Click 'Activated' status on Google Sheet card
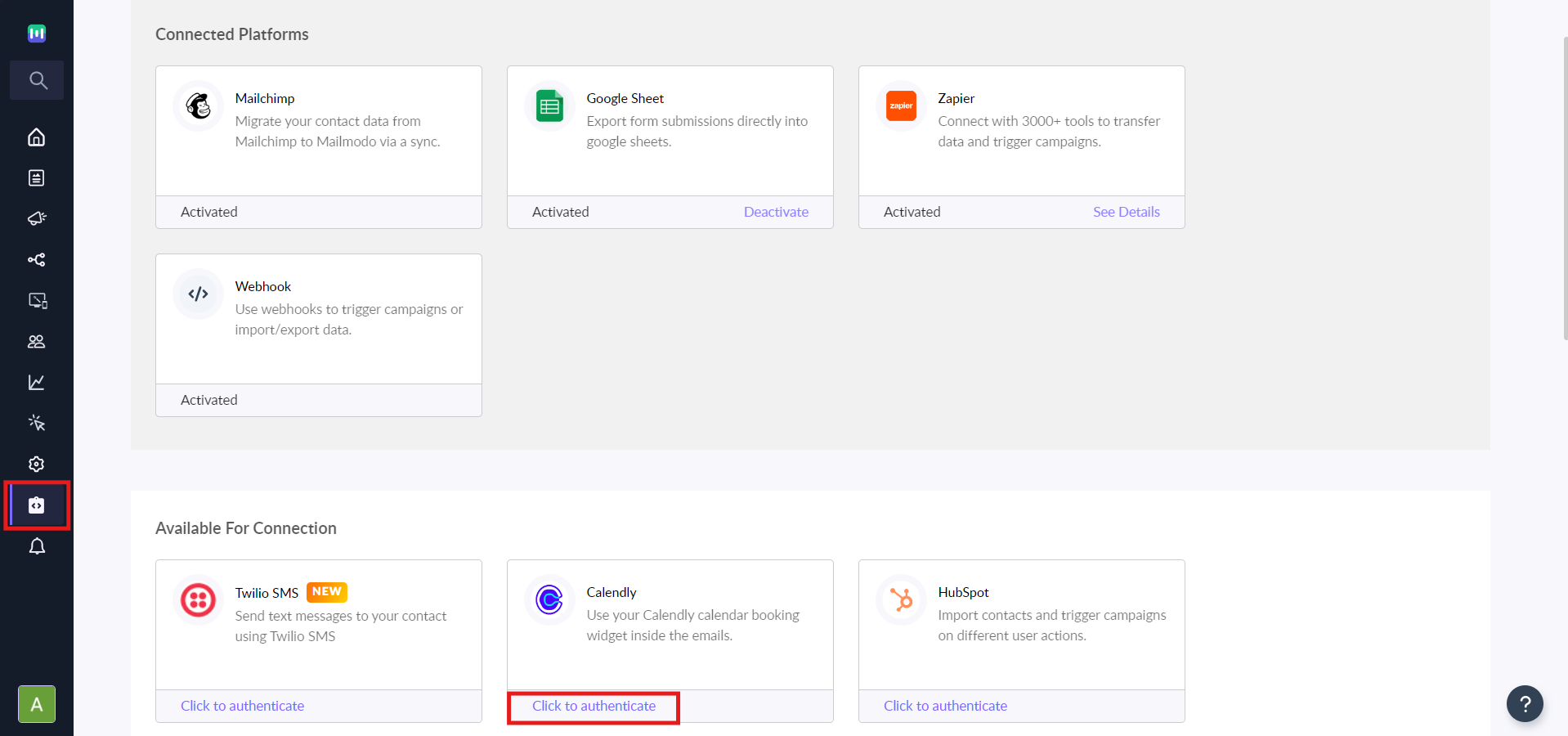Viewport: 1568px width, 736px height. click(x=561, y=212)
